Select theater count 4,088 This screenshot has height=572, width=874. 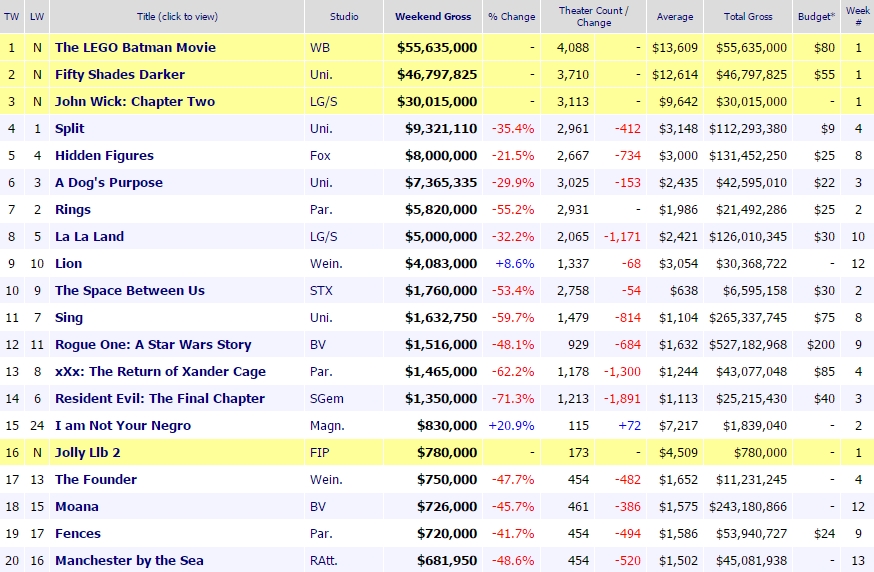click(572, 47)
